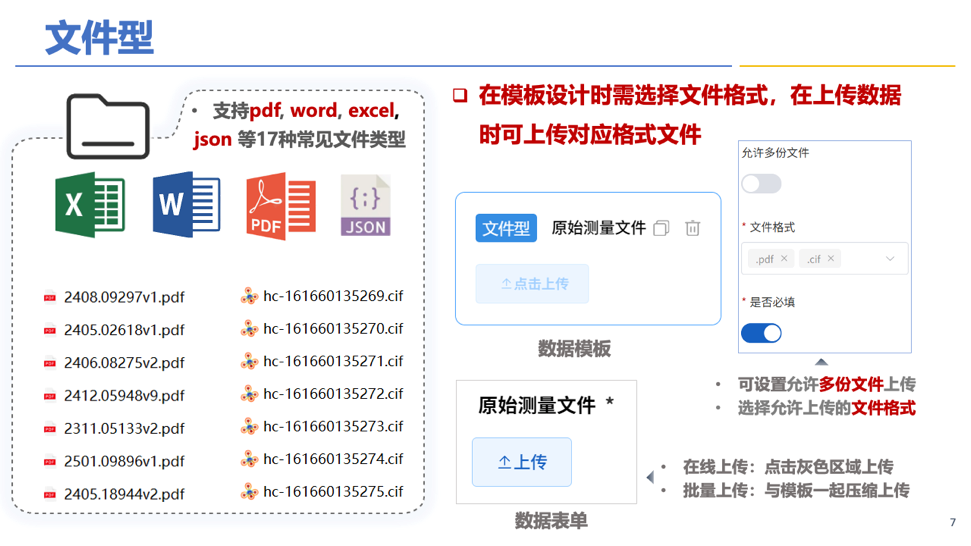Click the JSON file type icon

pos(365,205)
